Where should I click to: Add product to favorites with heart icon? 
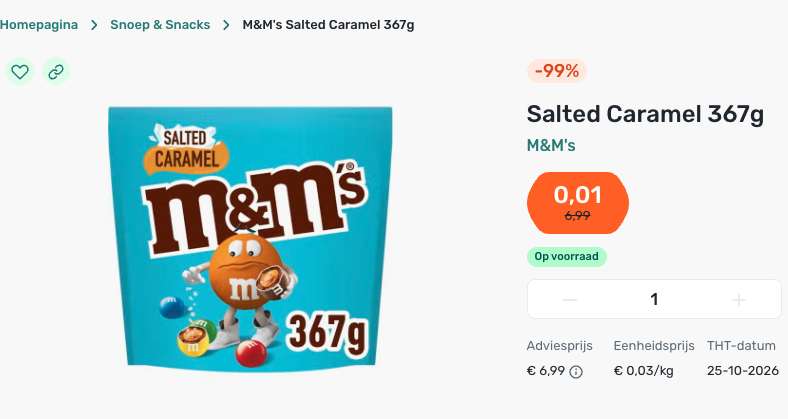click(20, 72)
